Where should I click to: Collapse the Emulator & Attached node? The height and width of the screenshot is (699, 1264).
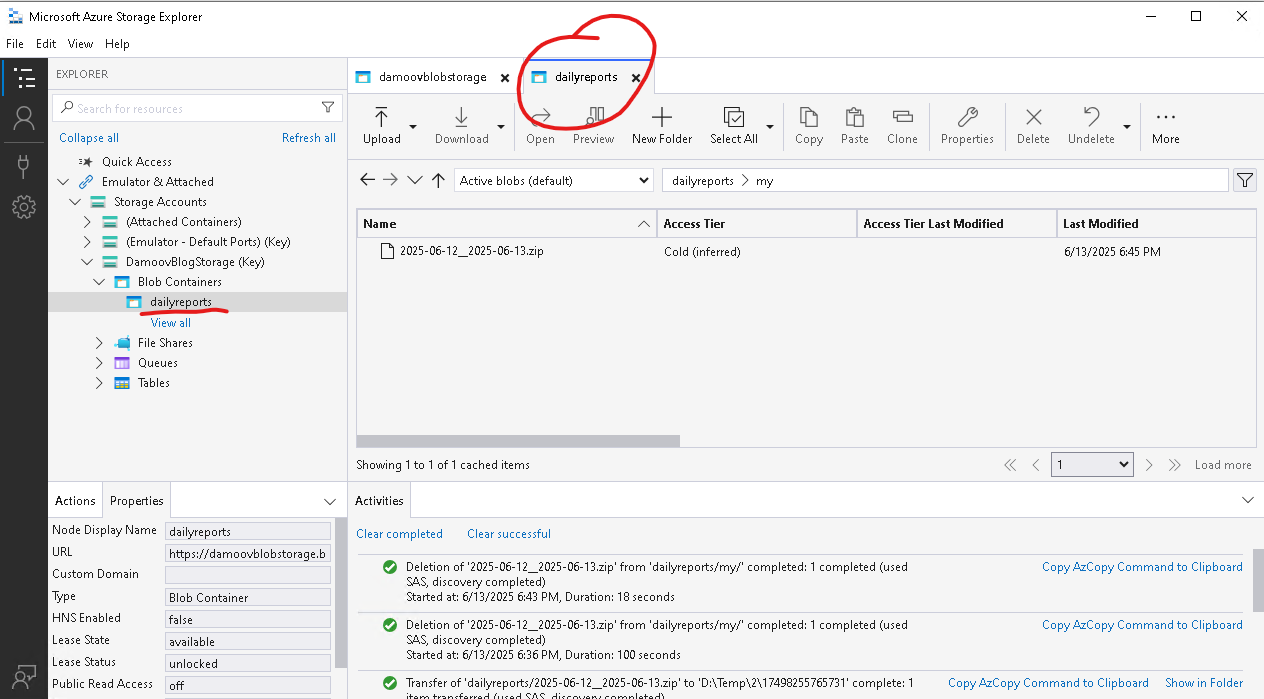[63, 182]
